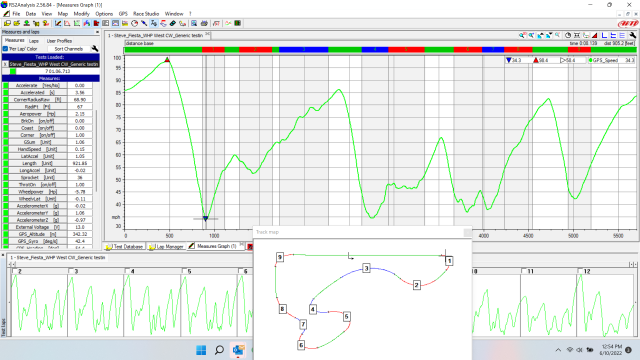The height and width of the screenshot is (360, 640).
Task: Select lap 4 checkbox in test laps strip
Action: point(128,271)
